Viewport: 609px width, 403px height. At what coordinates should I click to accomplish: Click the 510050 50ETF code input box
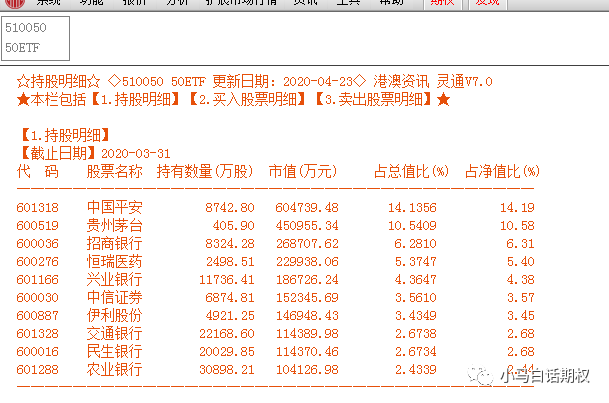[x=35, y=38]
